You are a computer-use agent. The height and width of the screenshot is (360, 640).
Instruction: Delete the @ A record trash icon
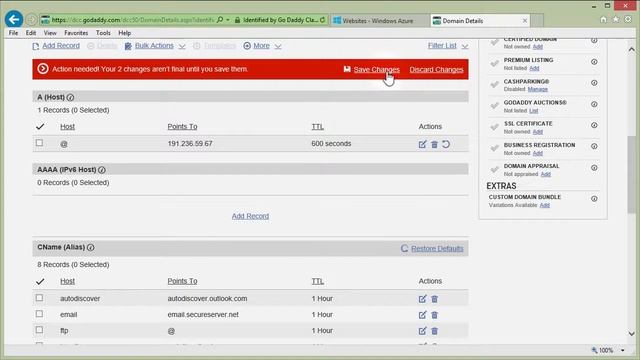pos(434,144)
